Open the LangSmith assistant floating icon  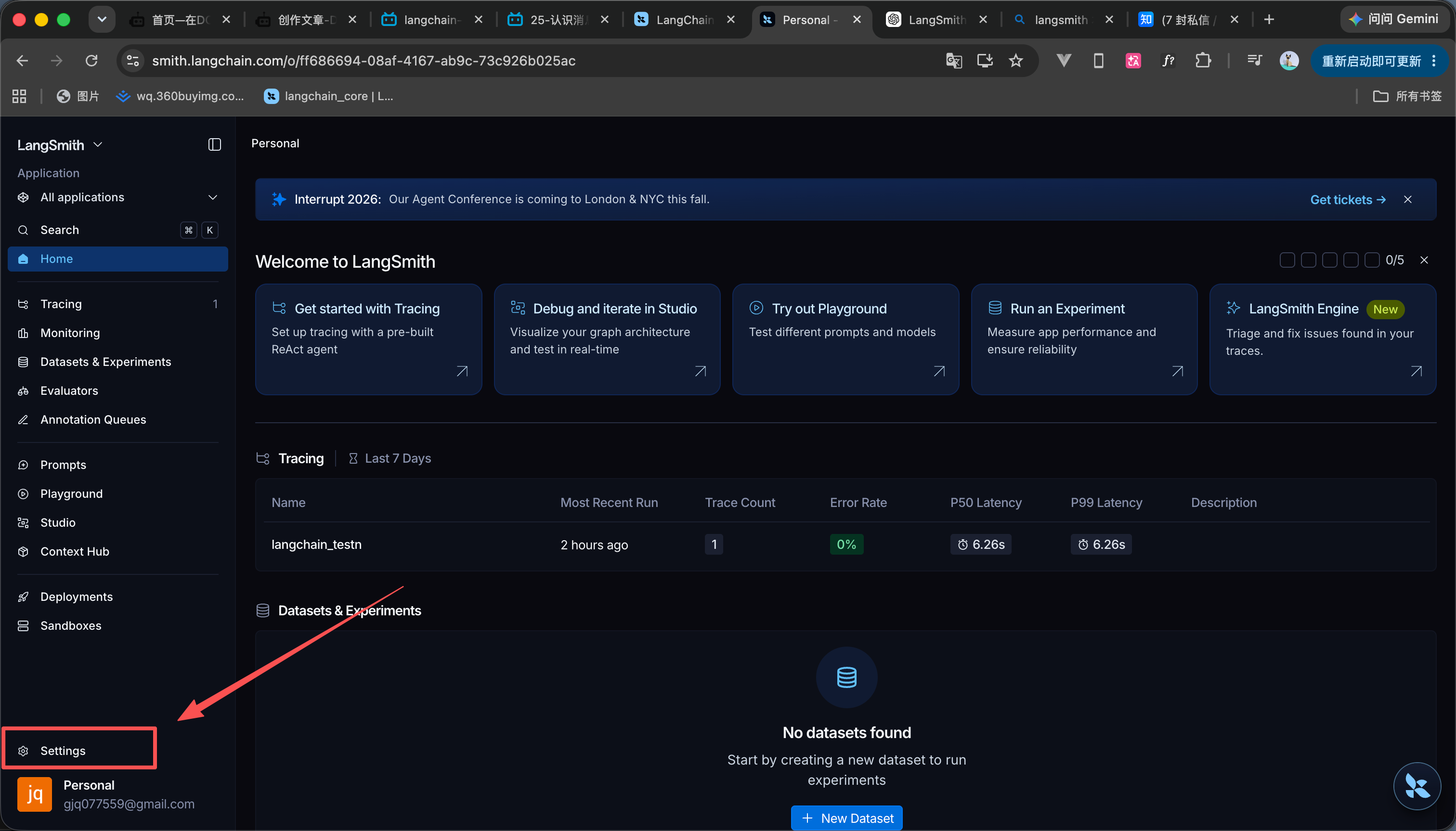[x=1417, y=787]
